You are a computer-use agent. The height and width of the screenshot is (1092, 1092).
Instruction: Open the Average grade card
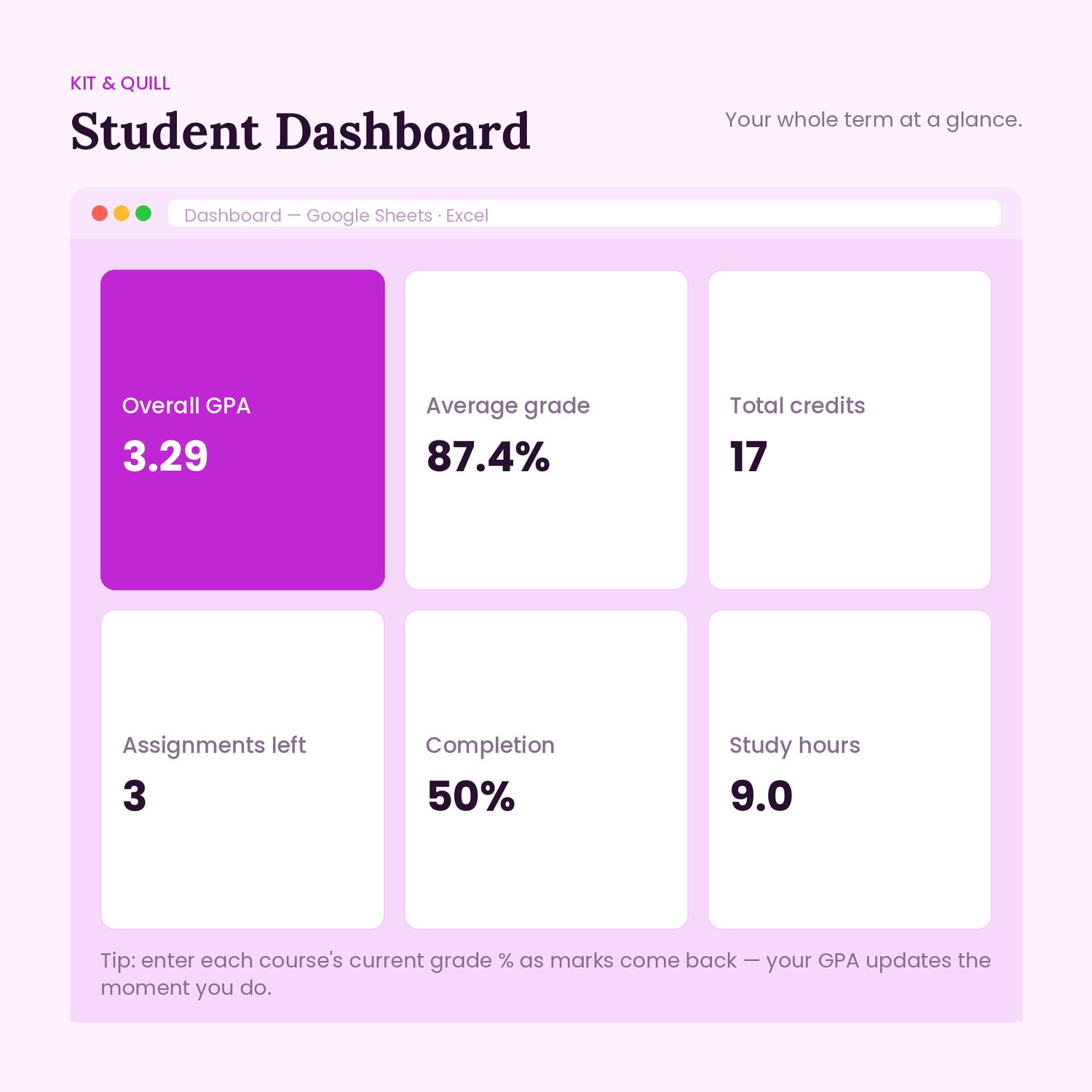(546, 430)
